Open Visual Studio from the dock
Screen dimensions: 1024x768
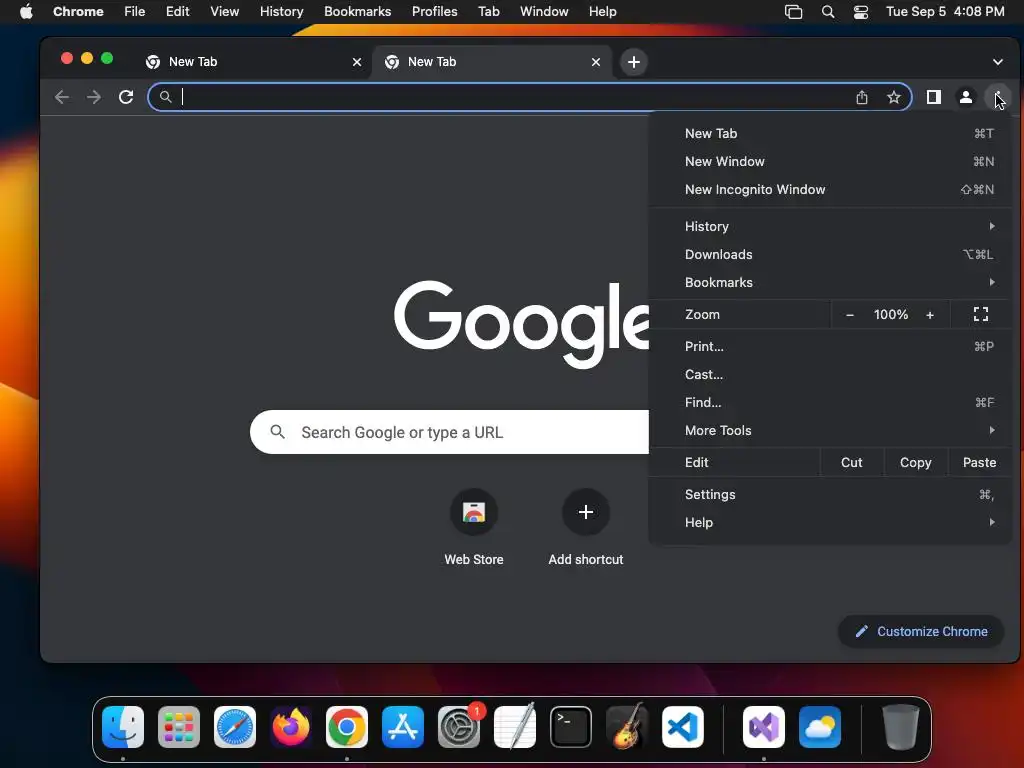764,727
